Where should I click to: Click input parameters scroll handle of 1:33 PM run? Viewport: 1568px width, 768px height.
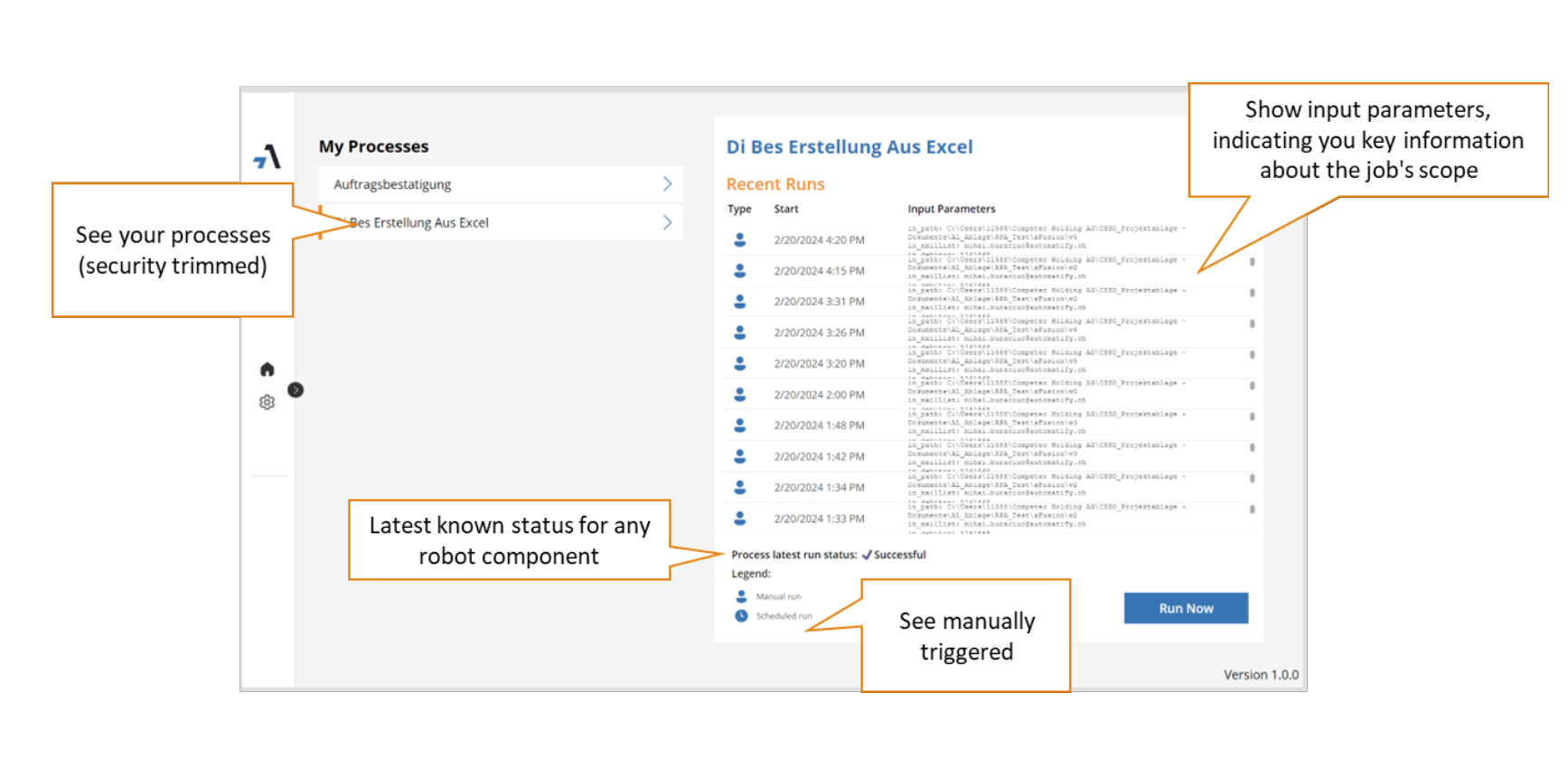1252,510
